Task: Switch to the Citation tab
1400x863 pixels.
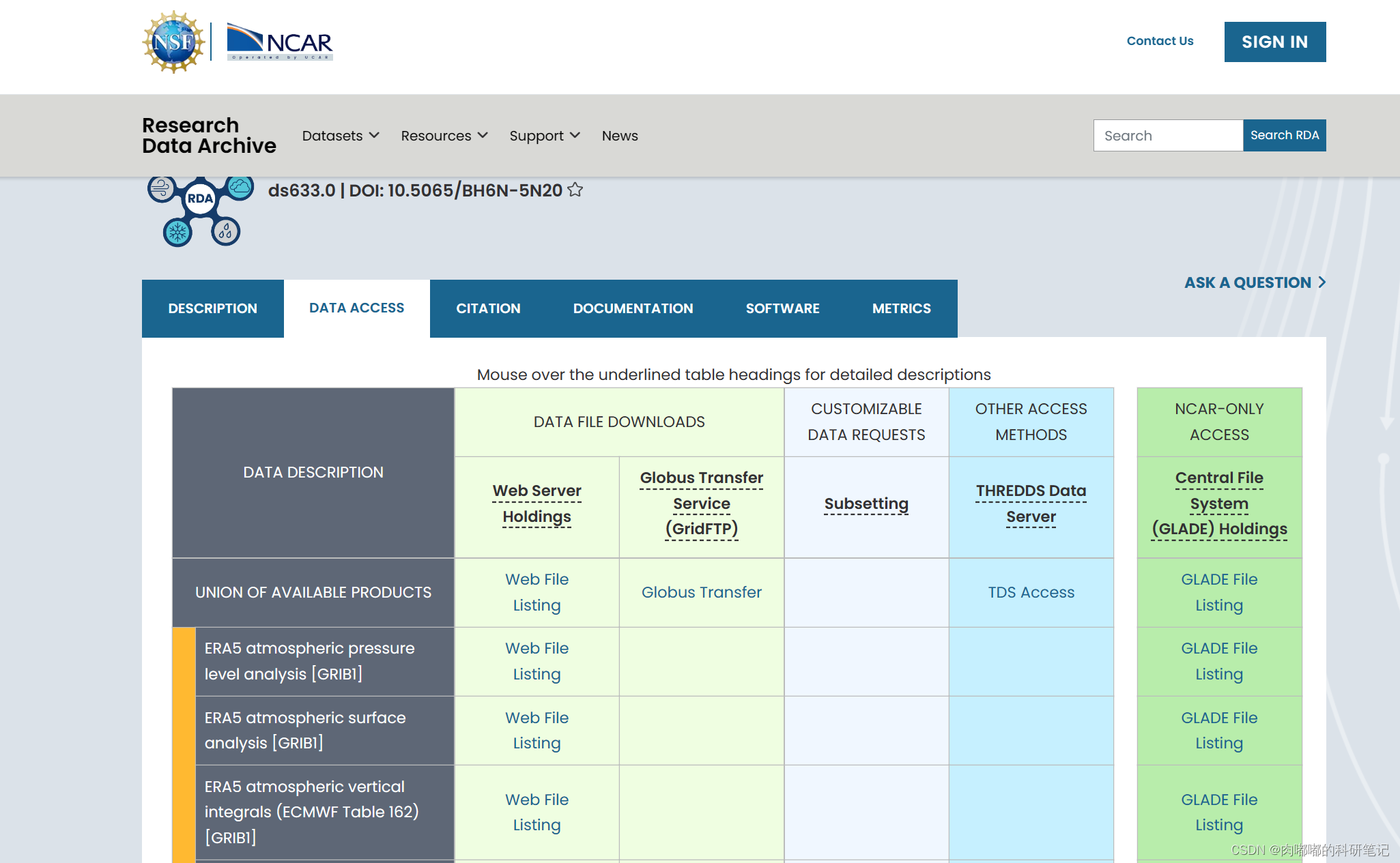Action: pos(488,308)
